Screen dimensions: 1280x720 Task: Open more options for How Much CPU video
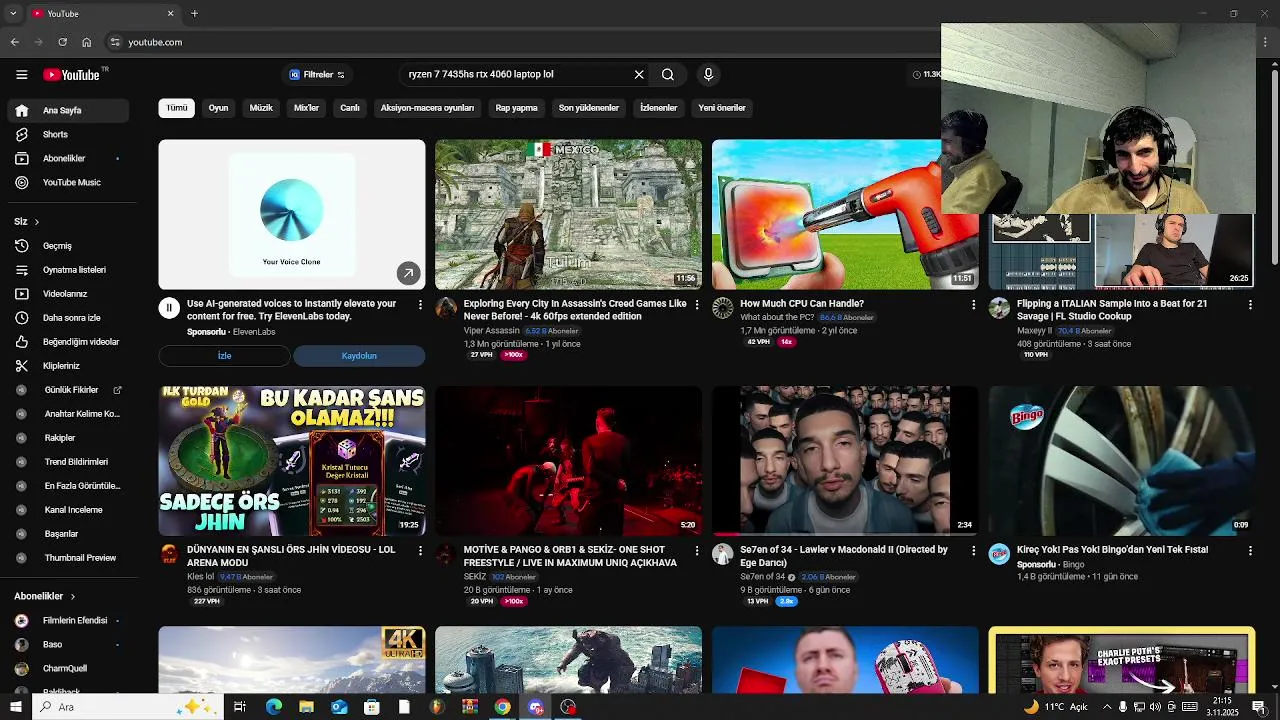tap(974, 304)
